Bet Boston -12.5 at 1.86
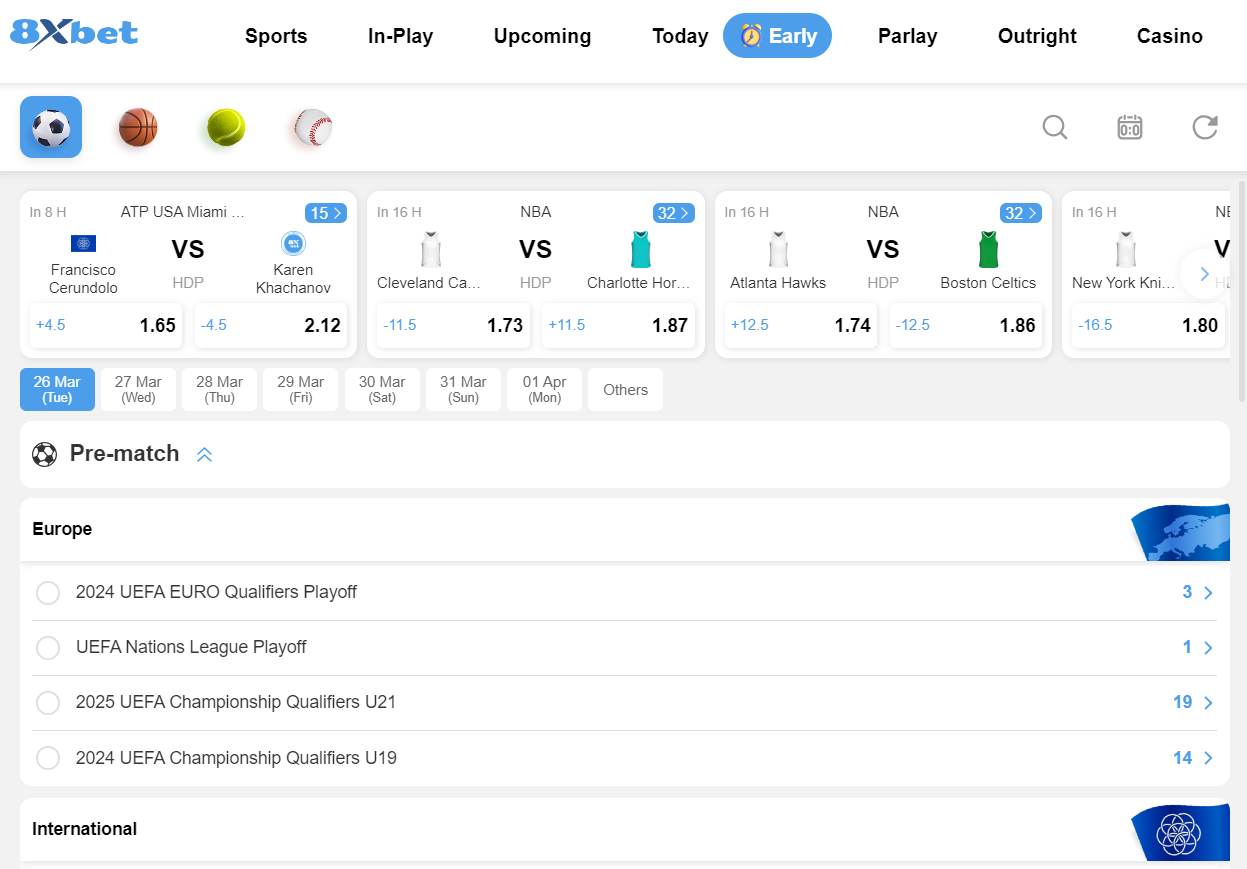This screenshot has height=869, width=1247. tap(966, 325)
